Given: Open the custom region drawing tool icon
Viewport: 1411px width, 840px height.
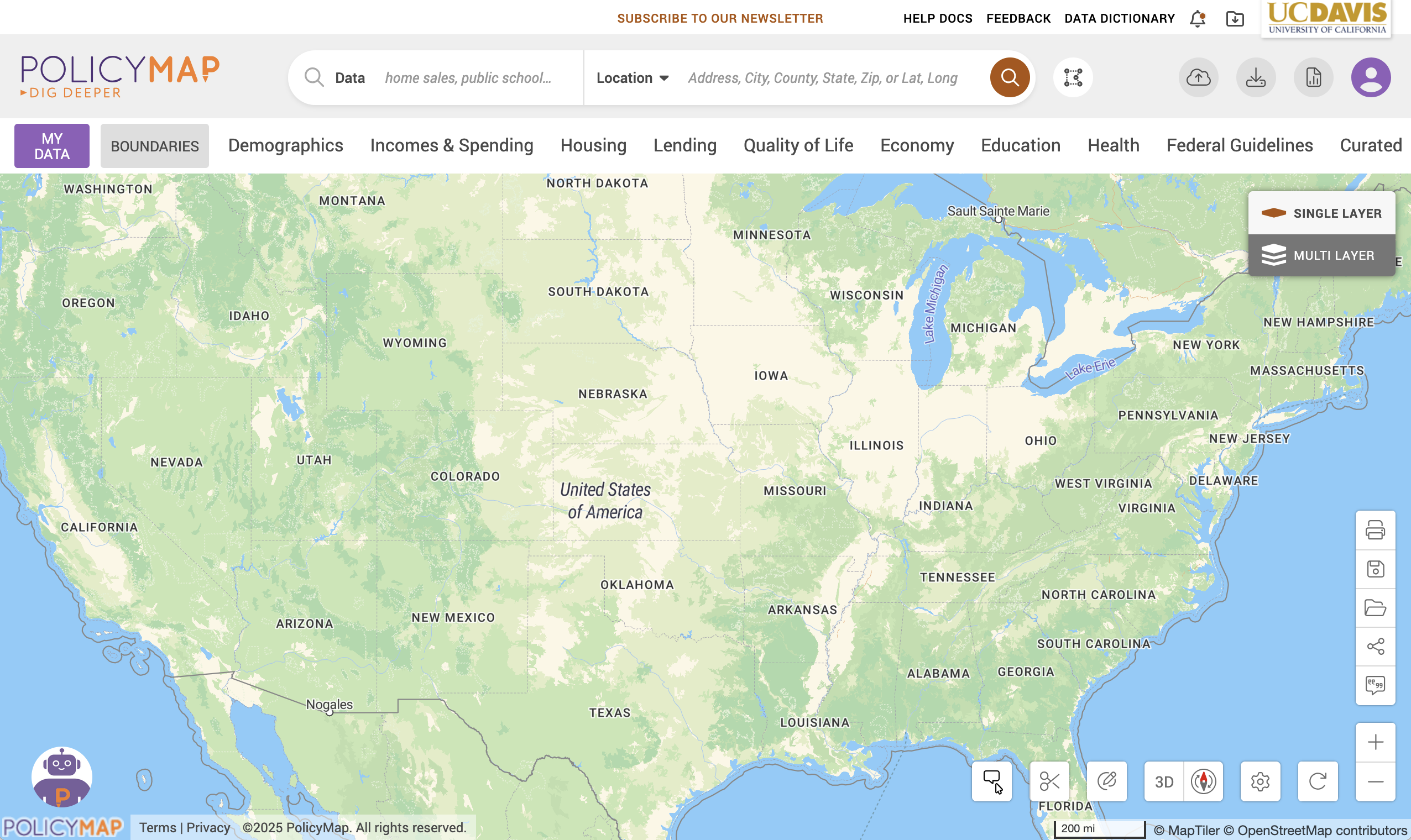Looking at the screenshot, I should coord(1073,77).
